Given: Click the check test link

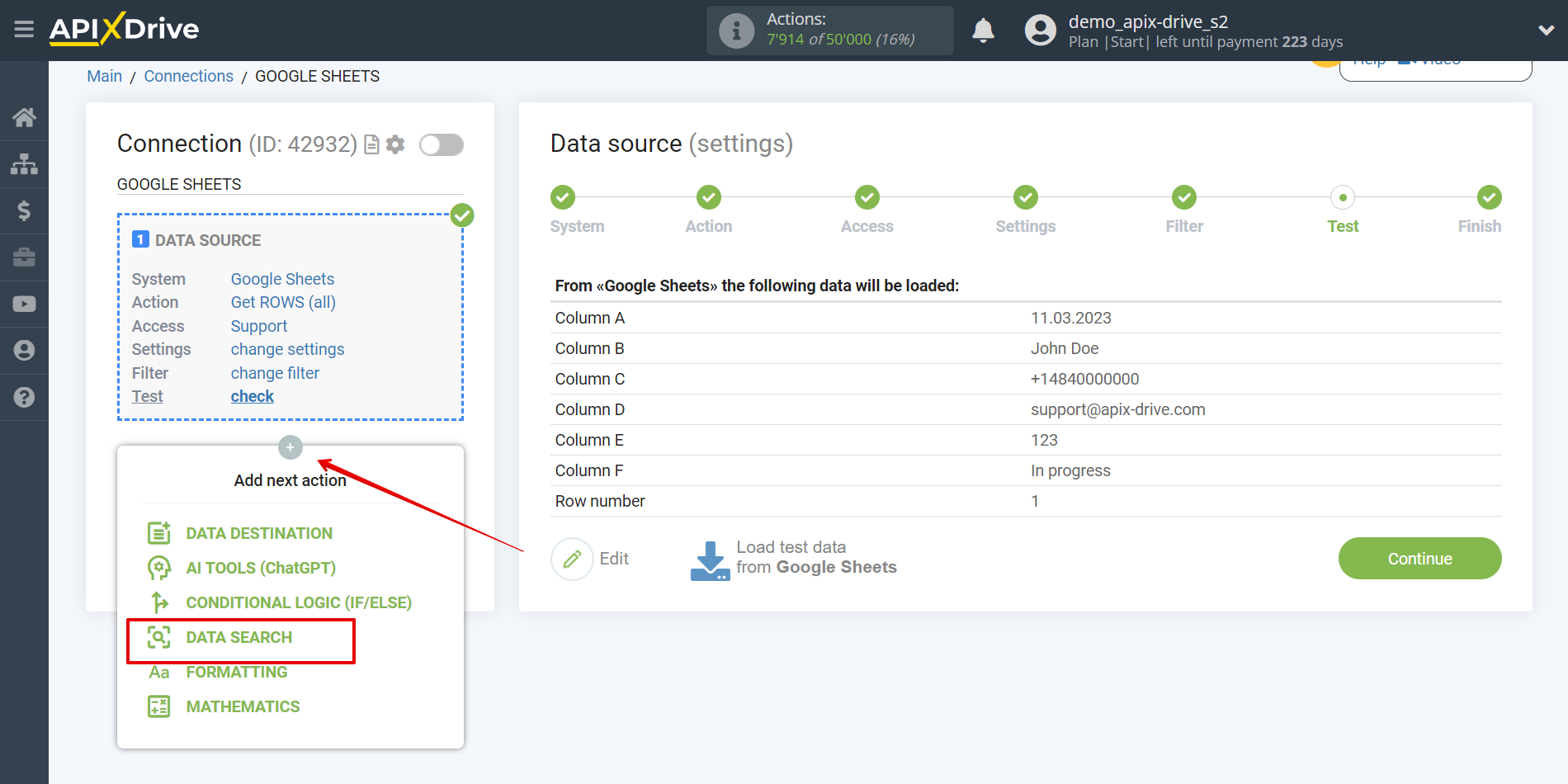Looking at the screenshot, I should pyautogui.click(x=252, y=396).
